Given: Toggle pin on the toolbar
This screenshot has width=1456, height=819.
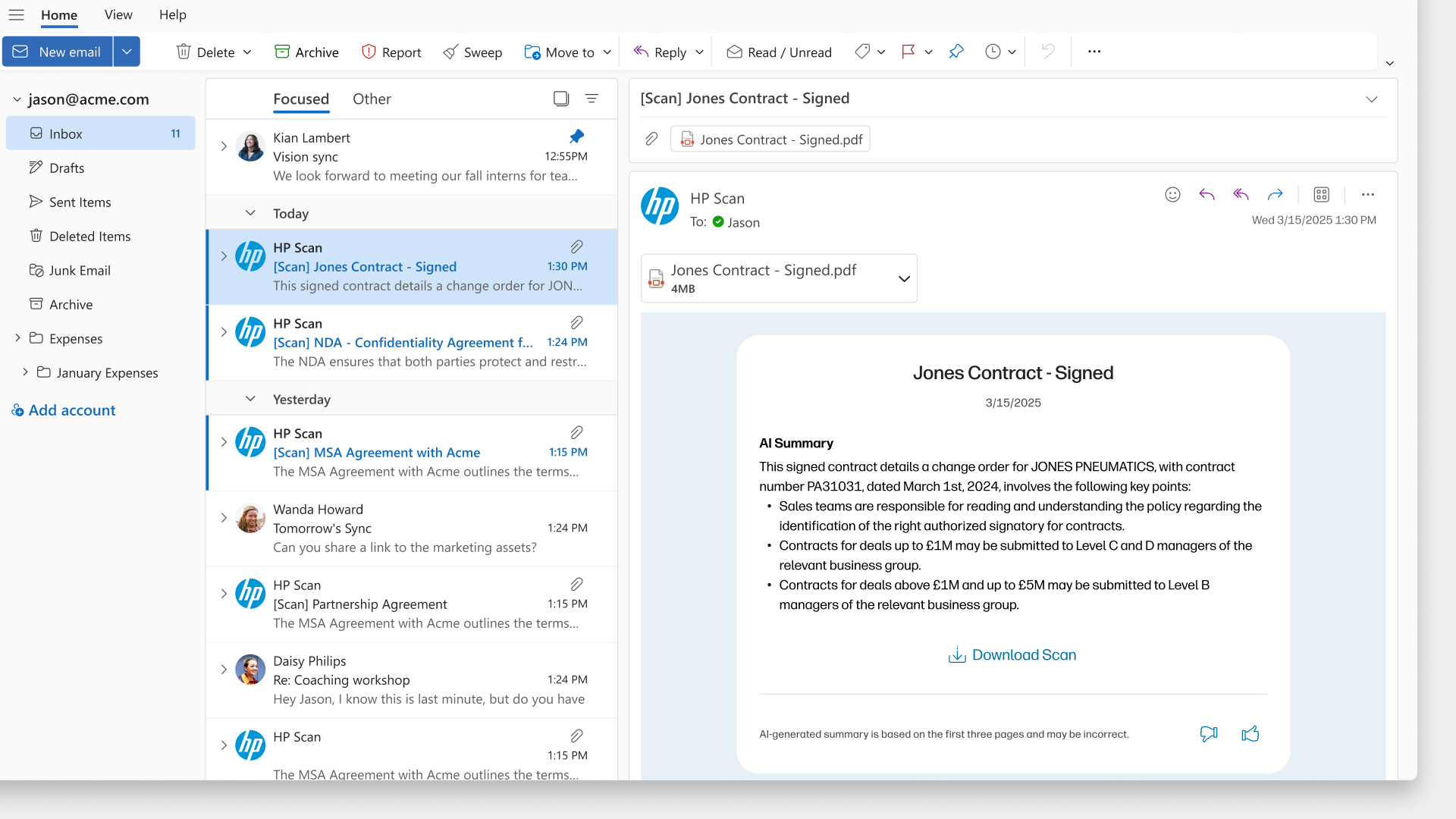Looking at the screenshot, I should [956, 52].
